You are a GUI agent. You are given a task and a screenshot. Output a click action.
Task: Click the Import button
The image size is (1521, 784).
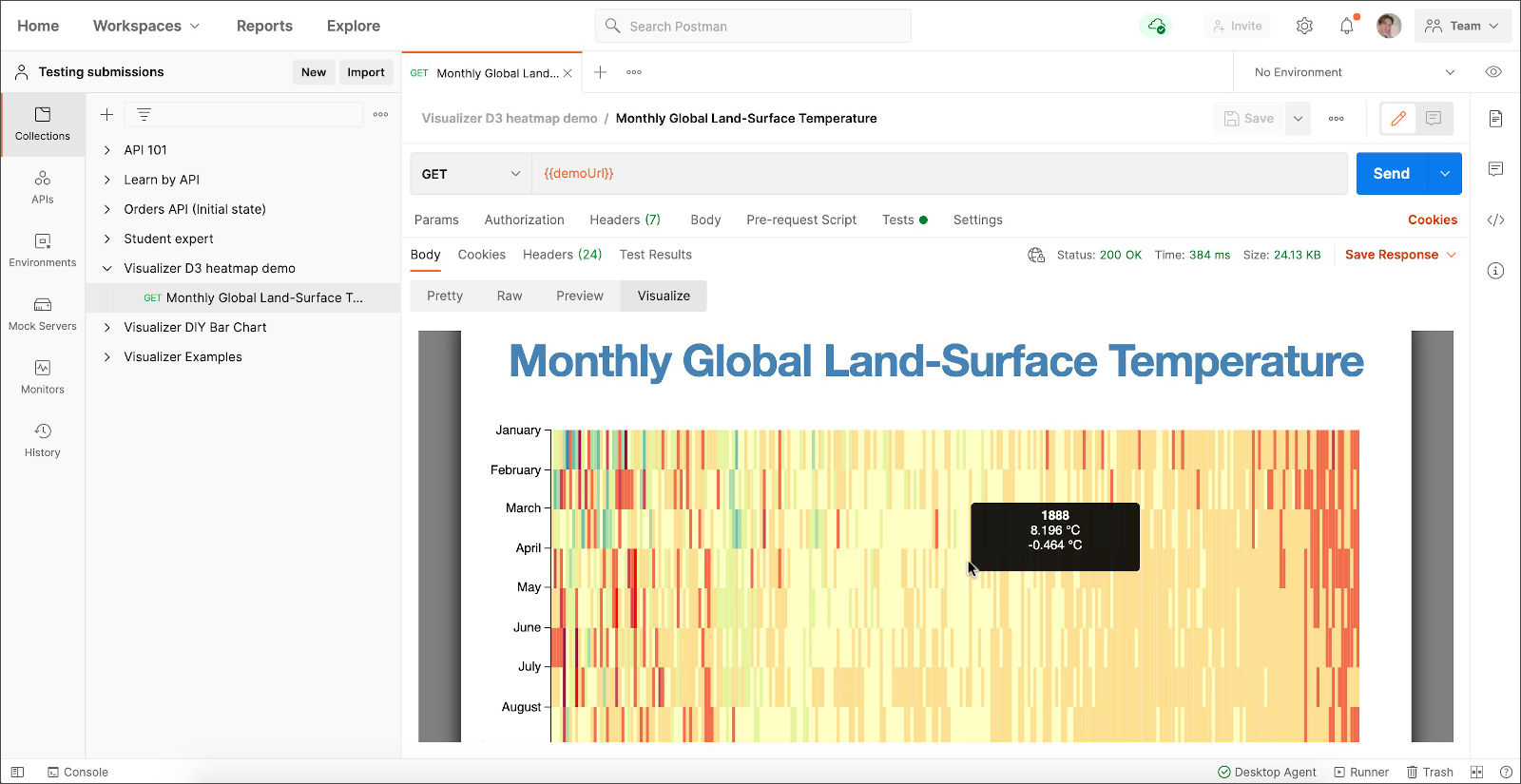coord(366,72)
